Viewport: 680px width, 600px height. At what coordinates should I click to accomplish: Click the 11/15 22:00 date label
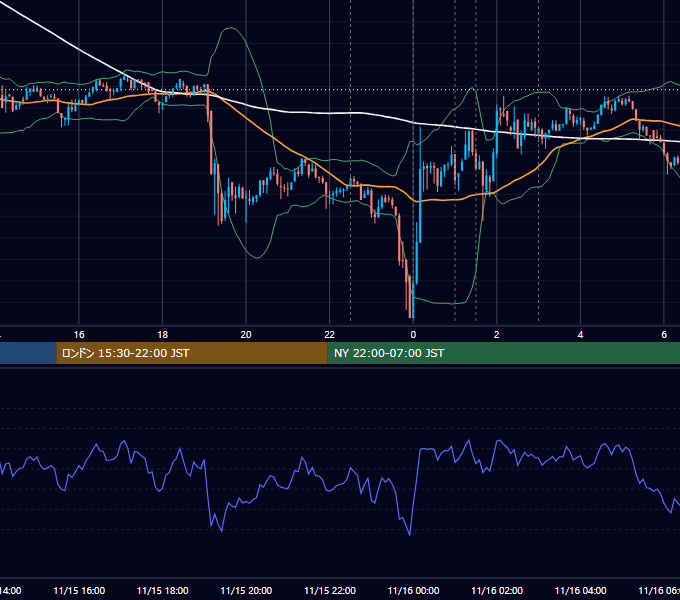tap(330, 590)
